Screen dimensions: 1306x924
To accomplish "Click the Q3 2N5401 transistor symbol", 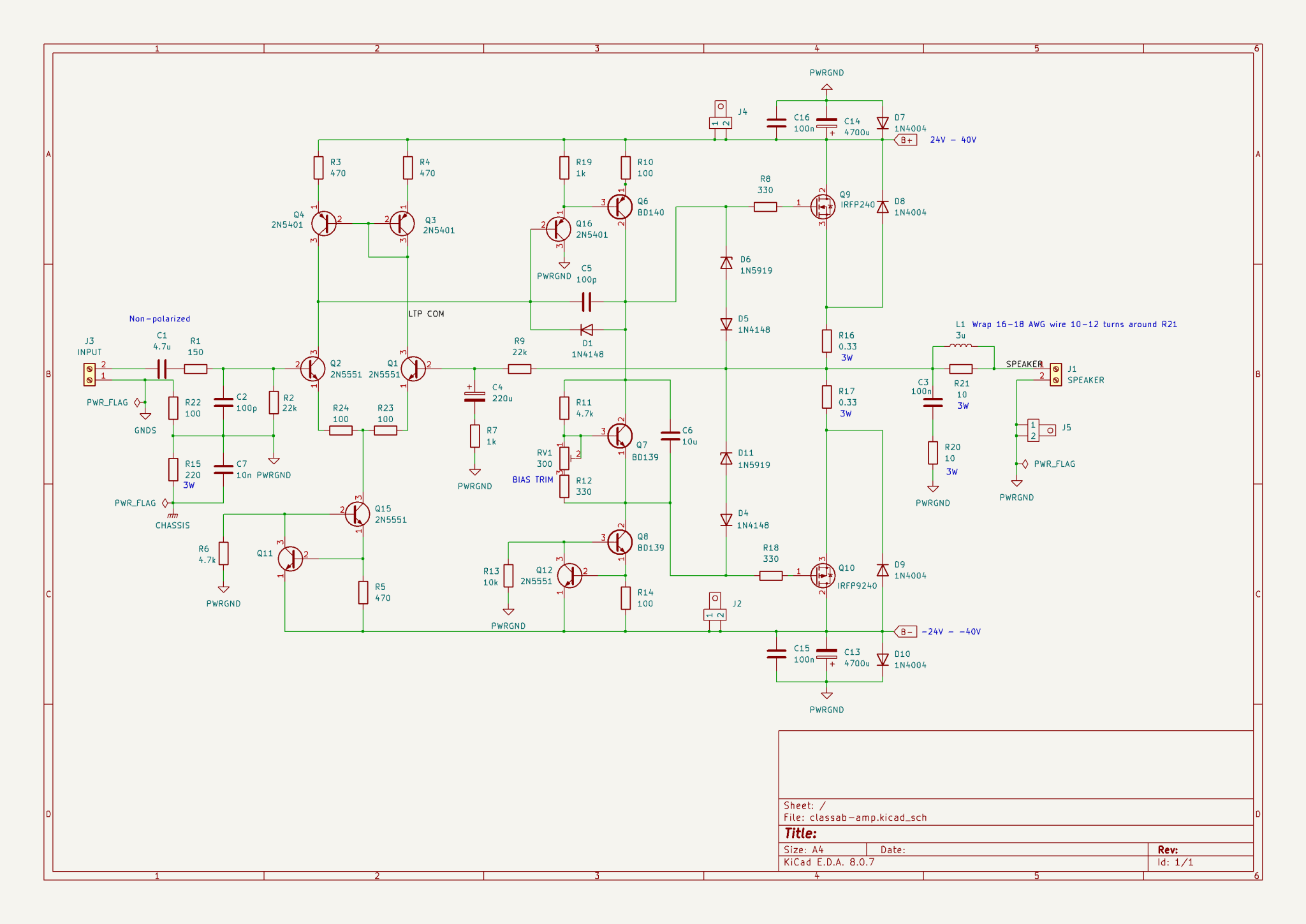I will coord(402,223).
